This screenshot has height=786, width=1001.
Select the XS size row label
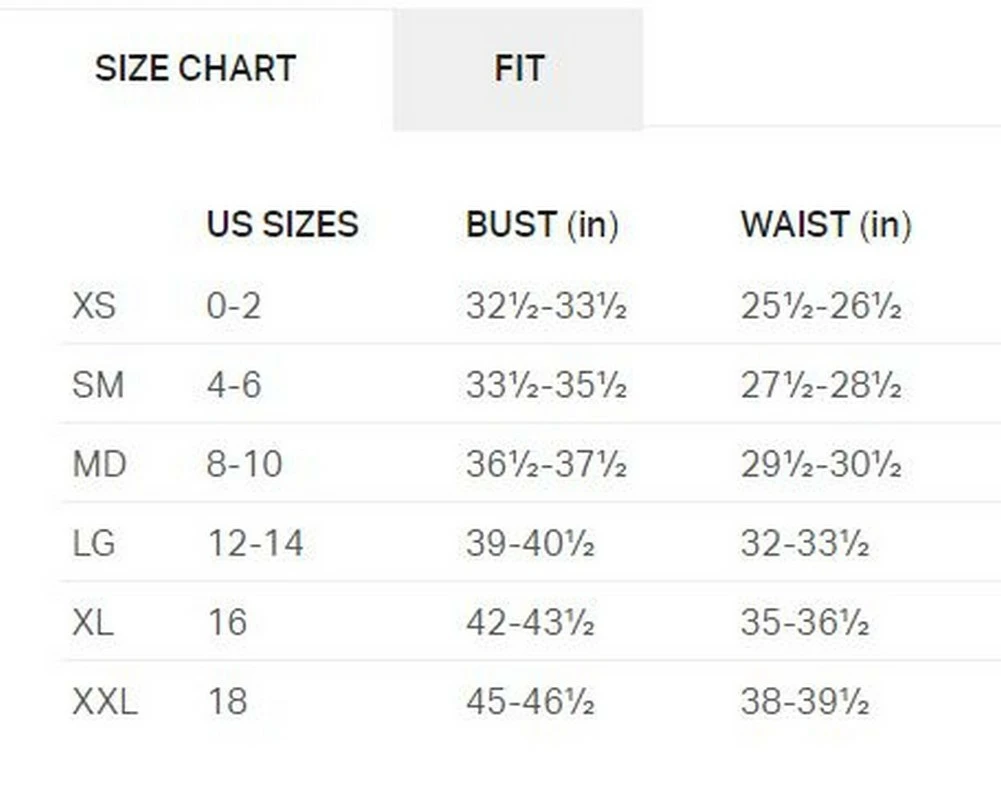tap(94, 306)
